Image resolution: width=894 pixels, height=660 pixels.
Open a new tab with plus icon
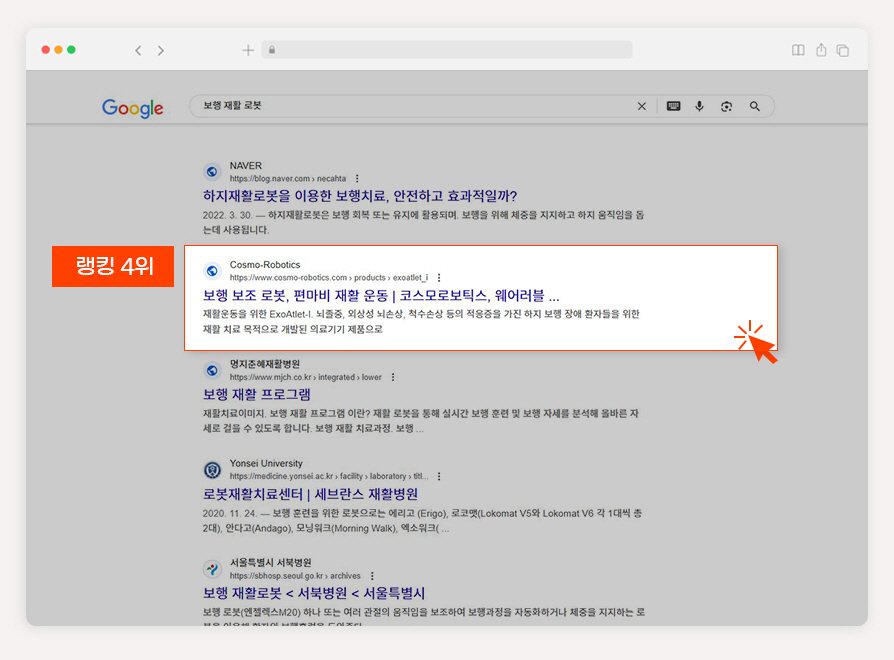[248, 50]
